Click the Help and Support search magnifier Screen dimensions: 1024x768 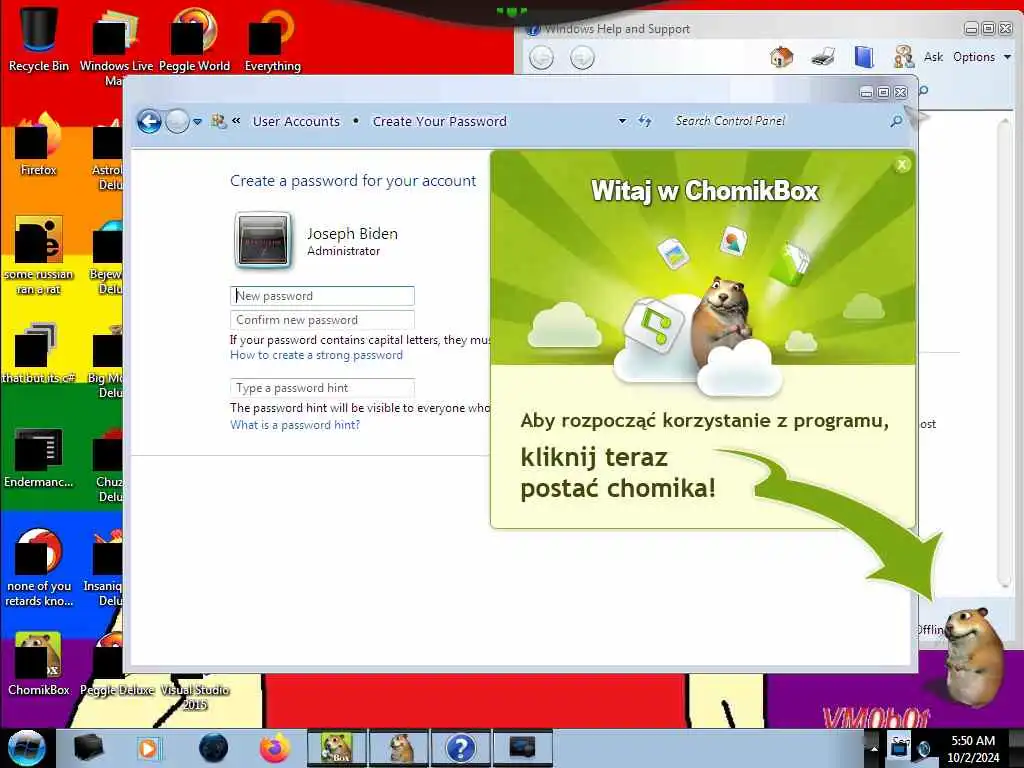click(x=924, y=91)
